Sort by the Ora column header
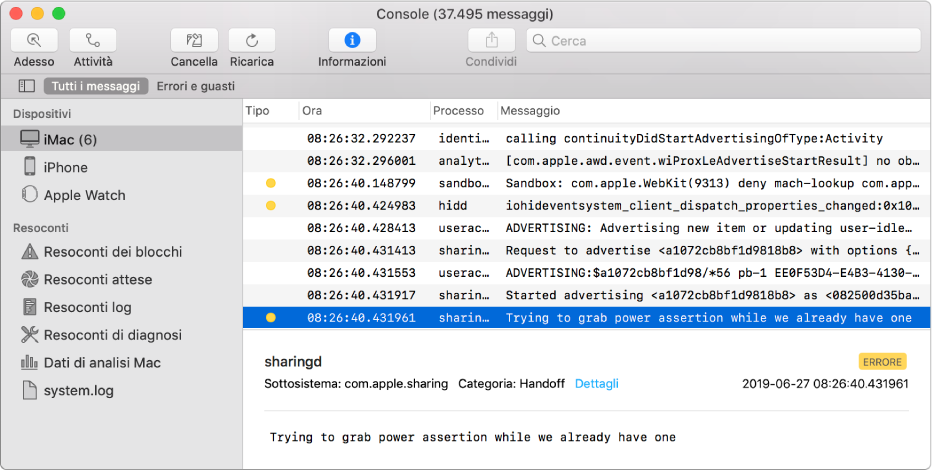The height and width of the screenshot is (471, 934). coord(312,111)
